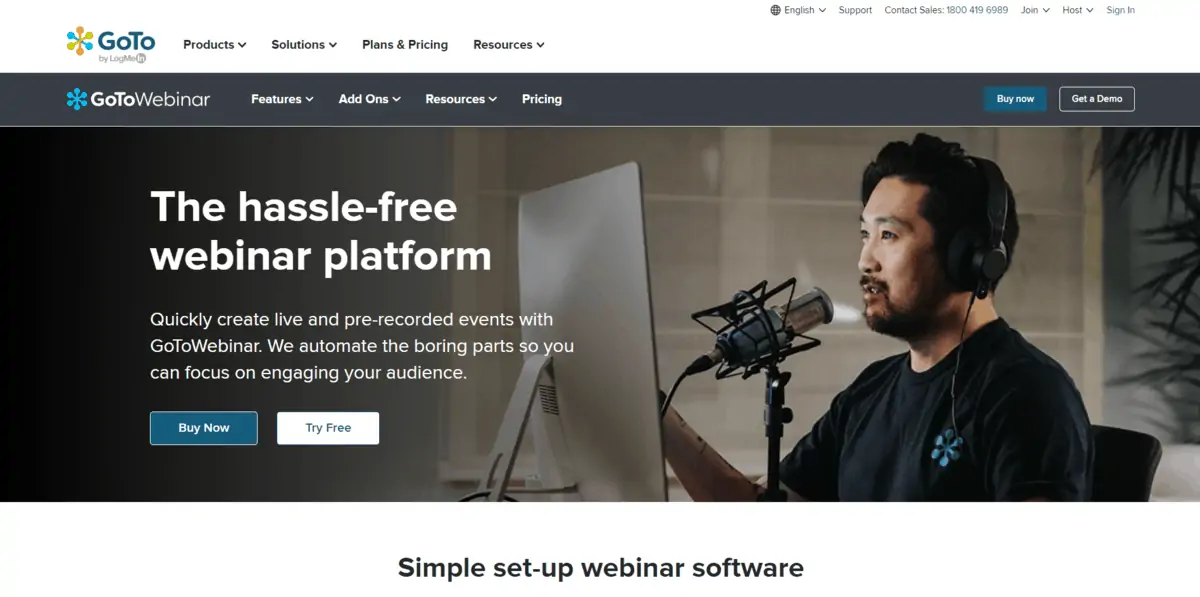Image resolution: width=1200 pixels, height=597 pixels.
Task: Expand the Solutions menu
Action: click(x=304, y=45)
